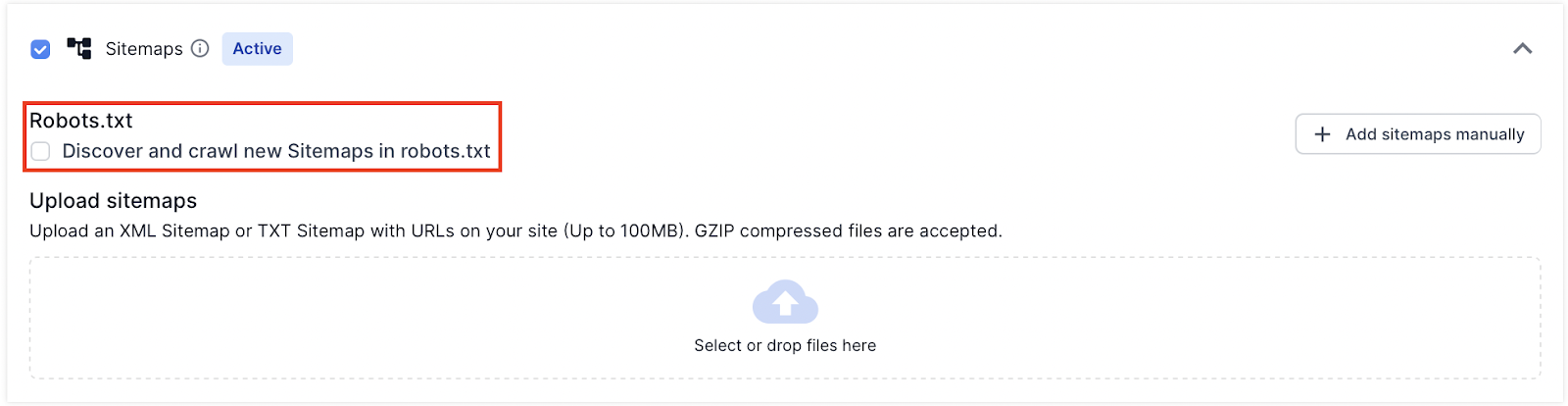The height and width of the screenshot is (406, 1568).
Task: Click inside the dashed file drop zone
Action: coord(785,318)
